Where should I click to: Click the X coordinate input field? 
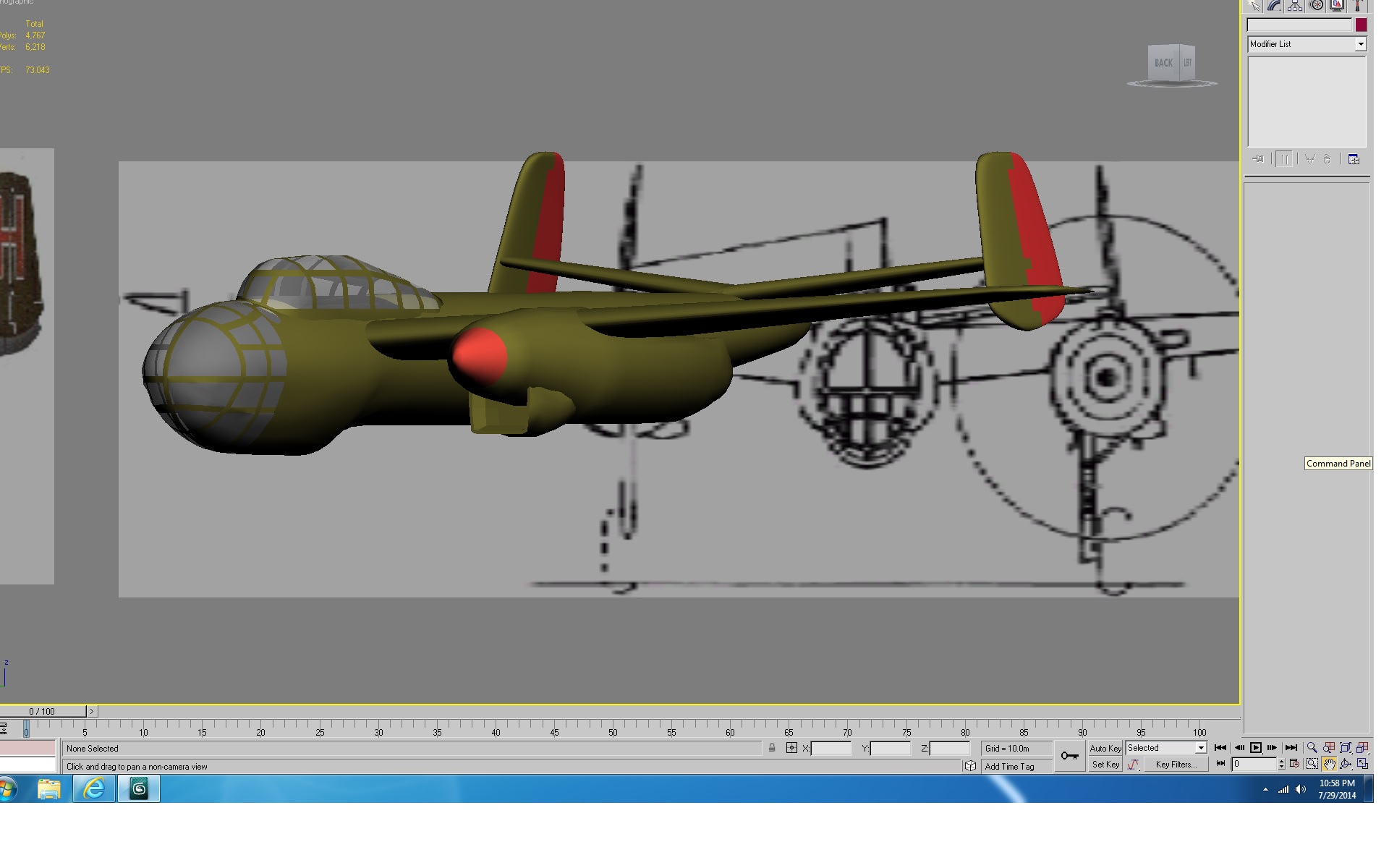point(831,748)
